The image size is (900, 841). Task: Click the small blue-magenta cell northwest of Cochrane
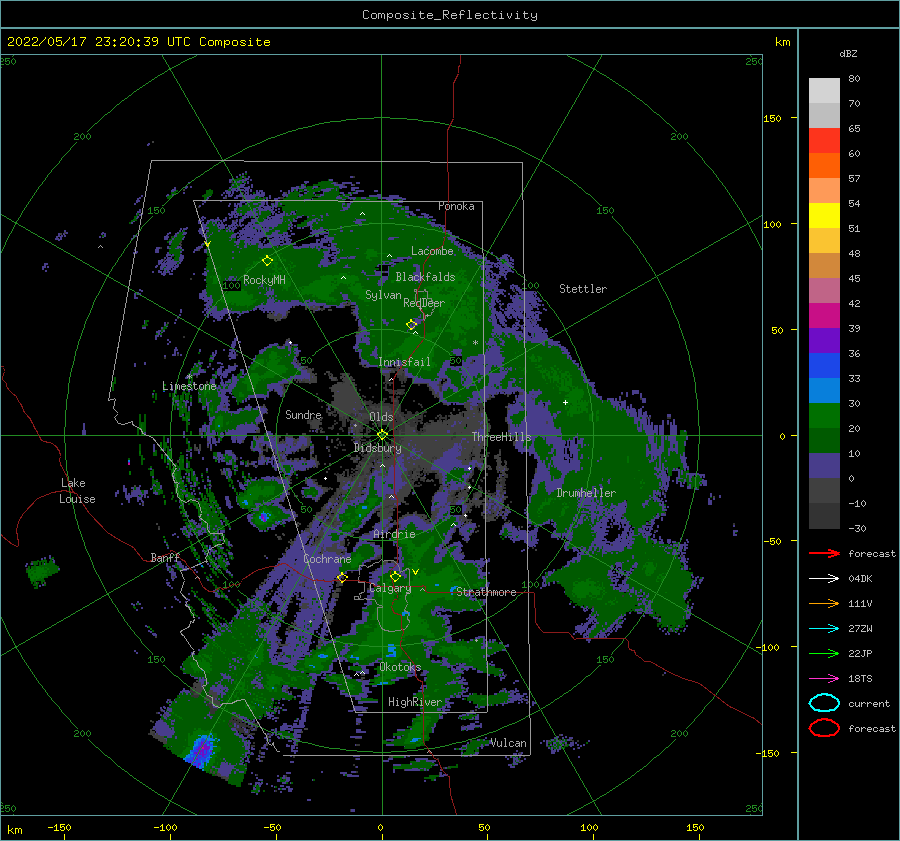pos(263,517)
